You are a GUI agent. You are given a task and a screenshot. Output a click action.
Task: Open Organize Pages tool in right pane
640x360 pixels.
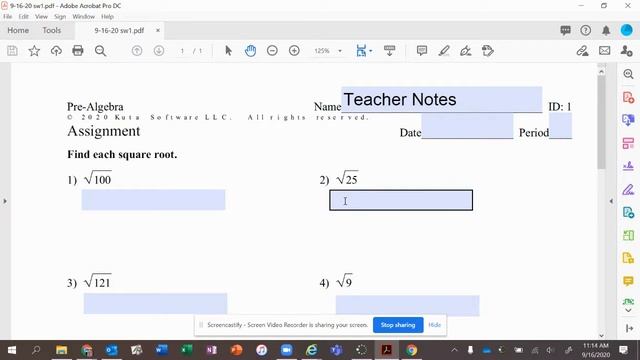coord(628,143)
